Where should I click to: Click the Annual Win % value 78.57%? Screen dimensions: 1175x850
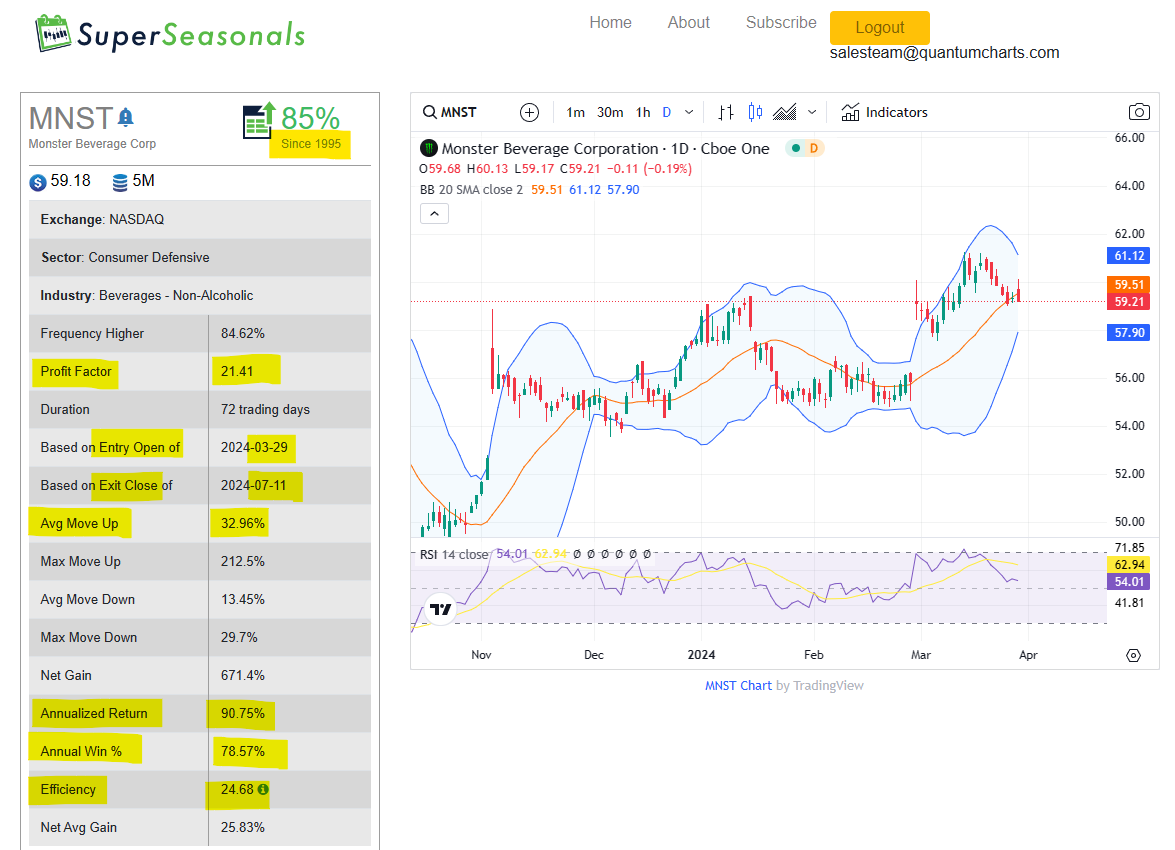click(243, 752)
